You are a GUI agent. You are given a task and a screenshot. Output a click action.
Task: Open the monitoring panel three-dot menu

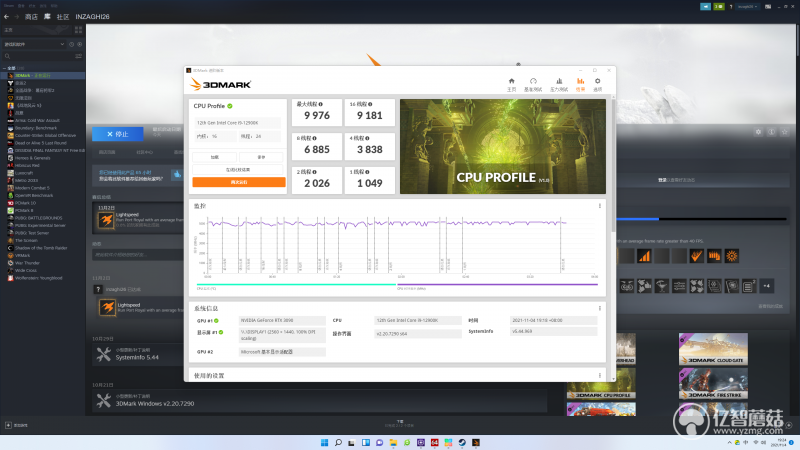click(599, 206)
